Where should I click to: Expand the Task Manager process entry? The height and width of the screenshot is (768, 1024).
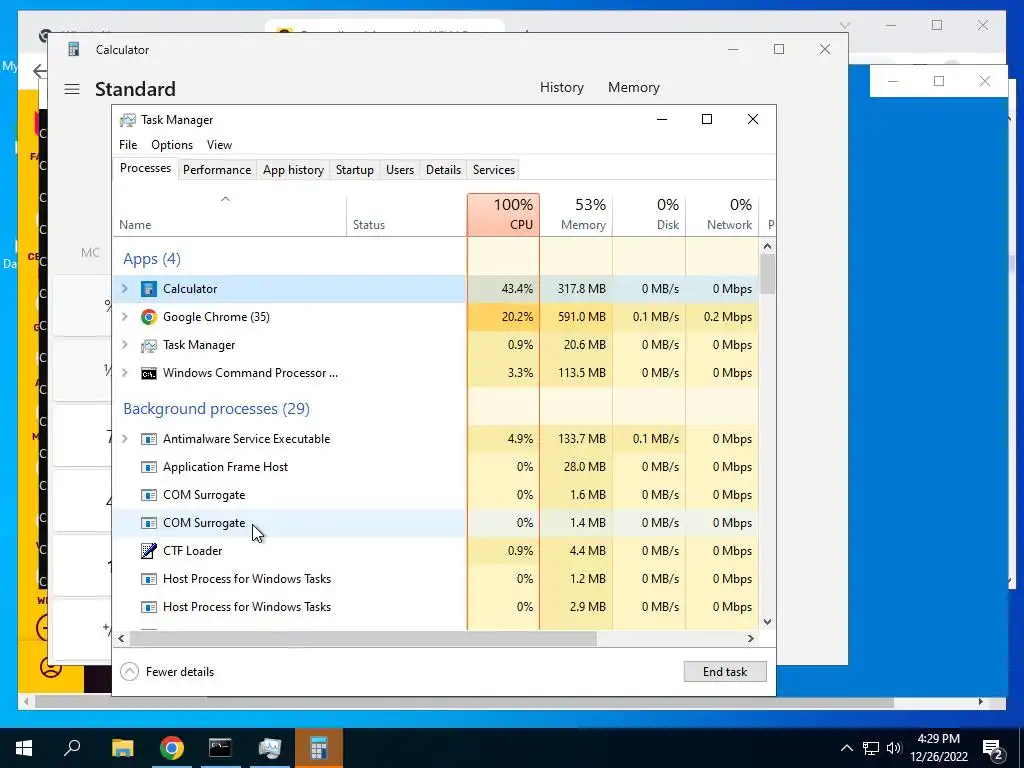[125, 345]
